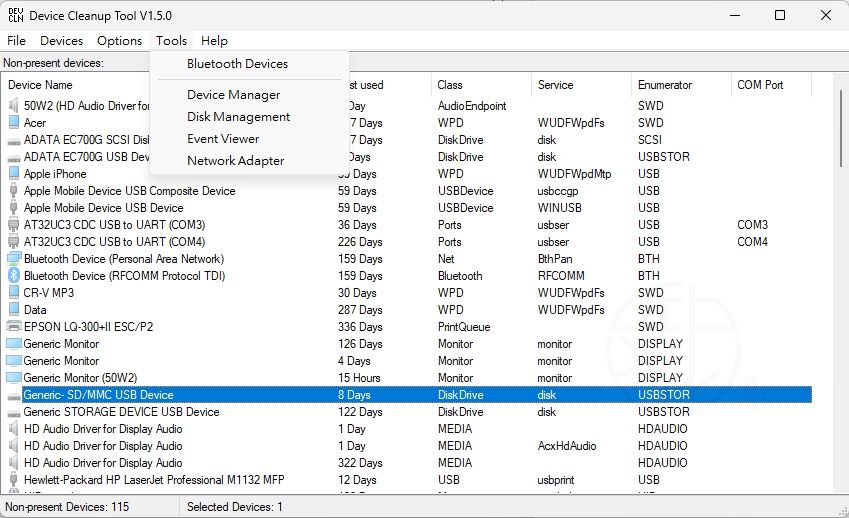Click the disk drive icon for Generic STORAGE DEVICE USB Device
Image resolution: width=849 pixels, height=518 pixels.
[14, 412]
